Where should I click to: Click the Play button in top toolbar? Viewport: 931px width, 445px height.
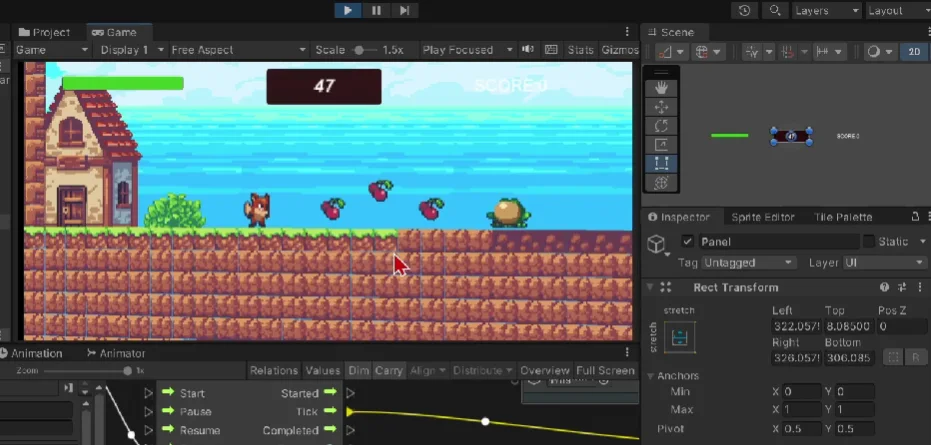pyautogui.click(x=347, y=10)
